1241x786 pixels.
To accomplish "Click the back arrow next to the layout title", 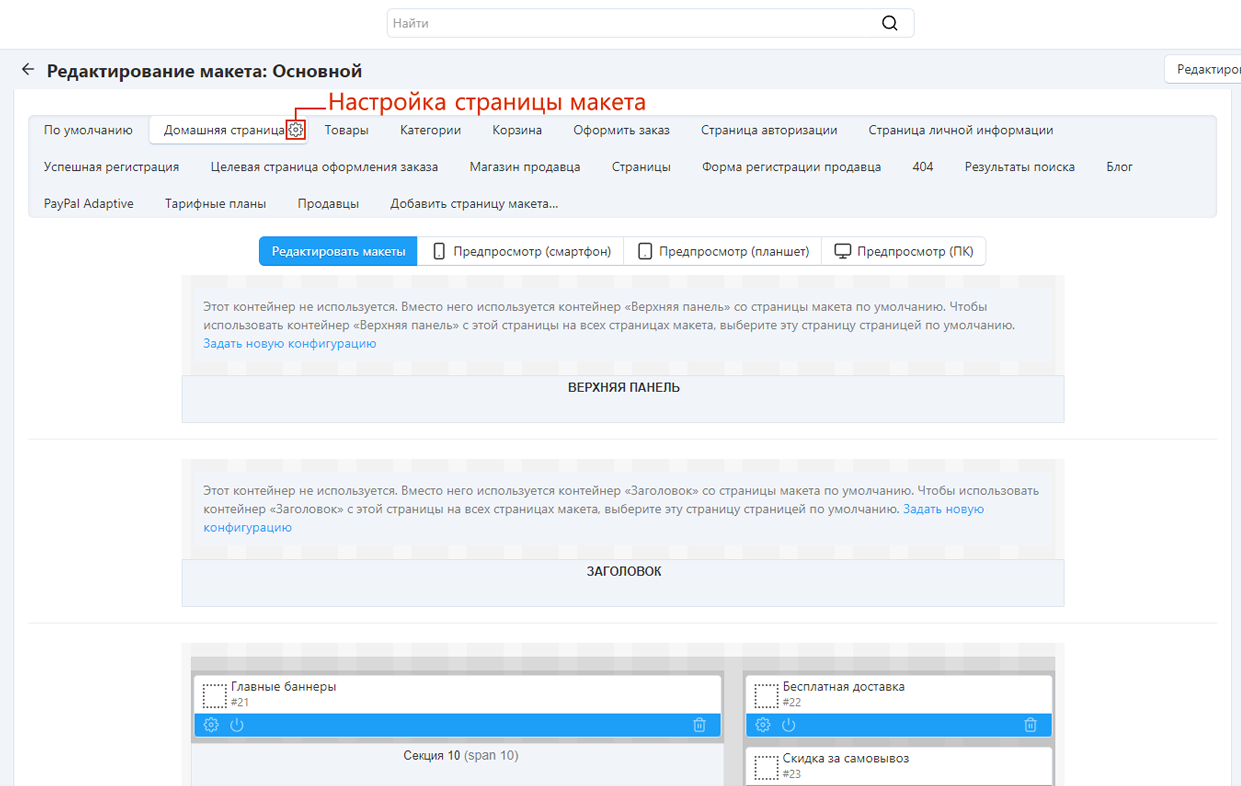I will 28,70.
